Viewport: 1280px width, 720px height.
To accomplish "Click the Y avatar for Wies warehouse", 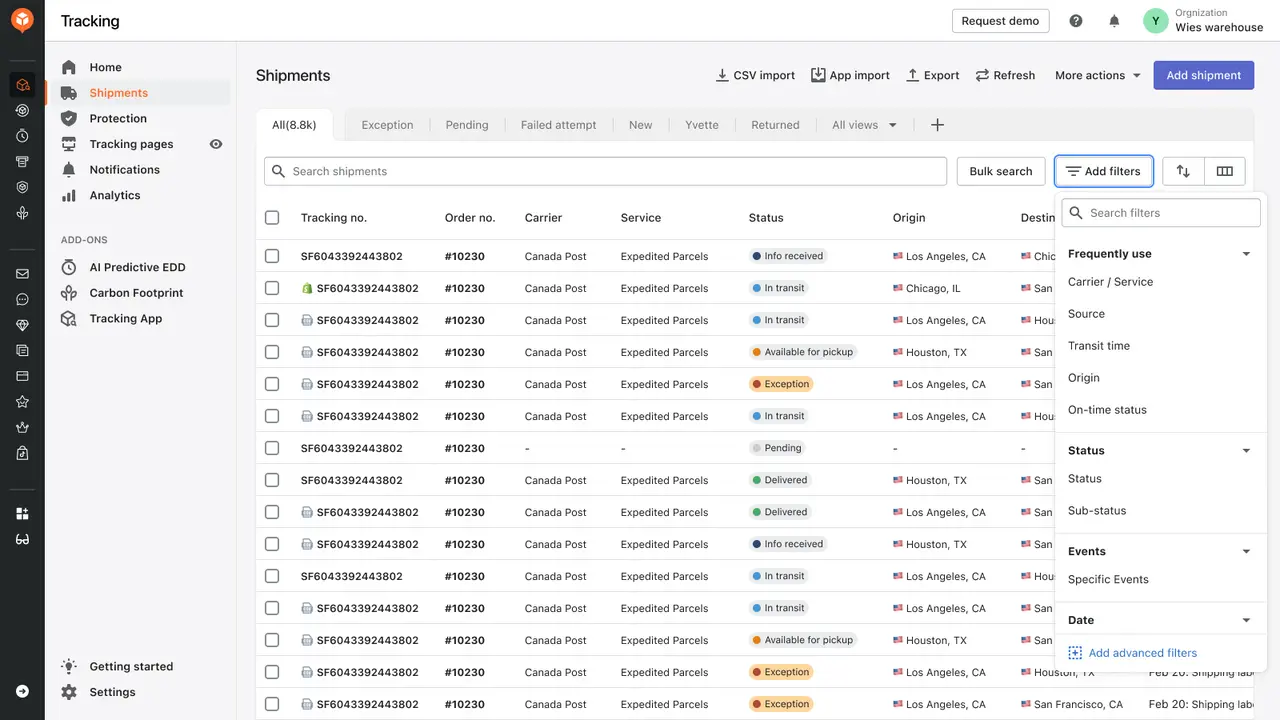I will click(x=1156, y=21).
